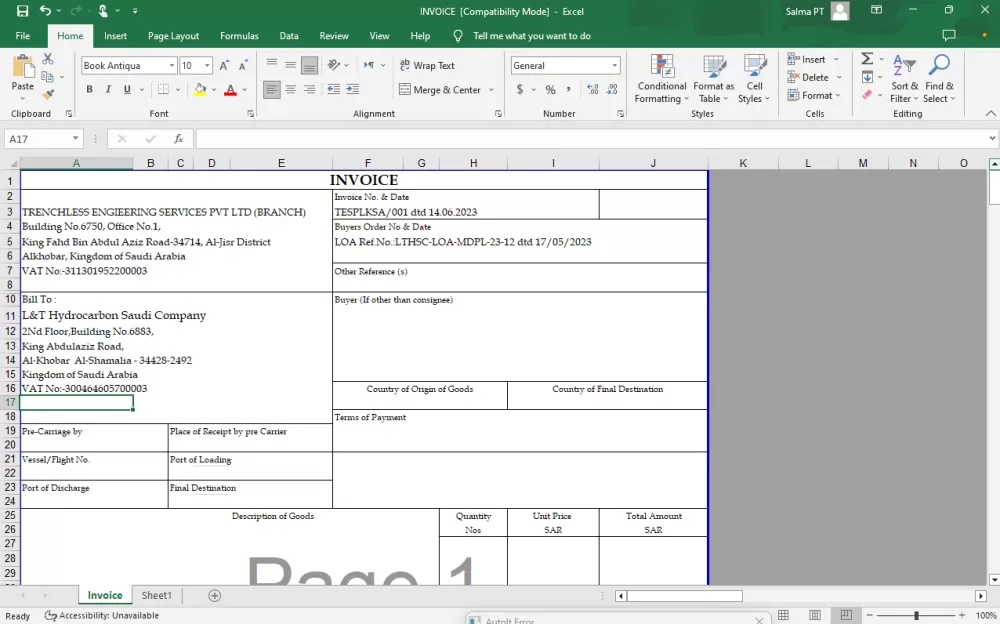The height and width of the screenshot is (624, 1000).
Task: Align cell content to the bottom
Action: coord(309,65)
